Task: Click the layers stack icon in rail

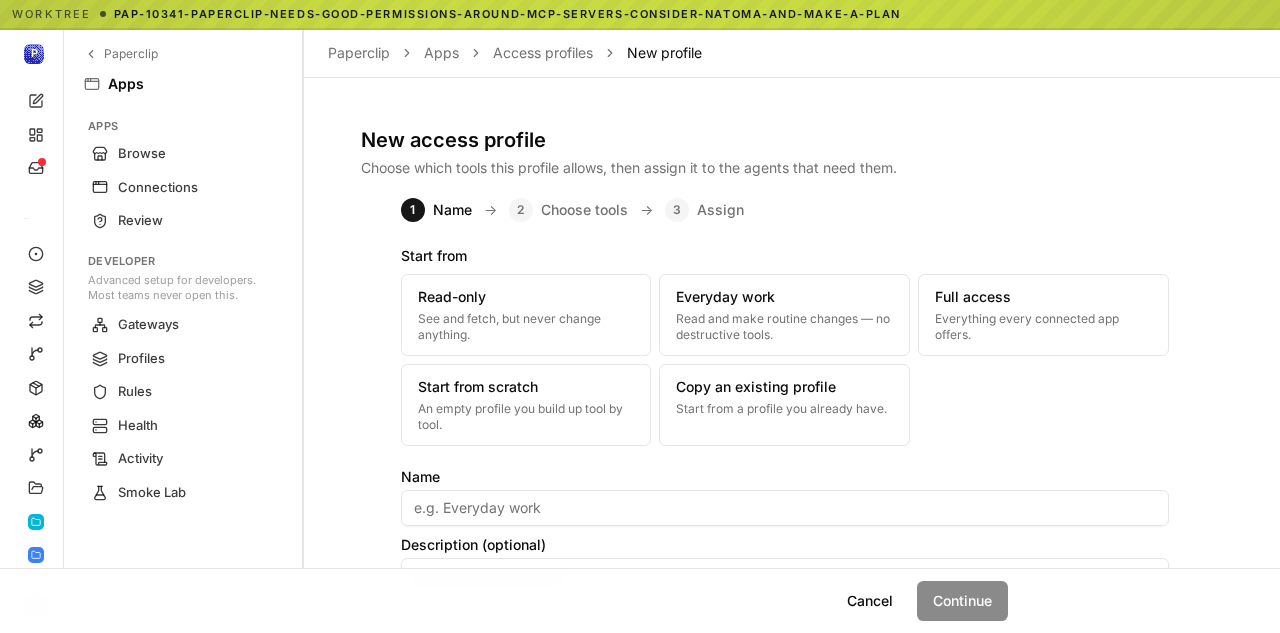Action: coord(36,287)
